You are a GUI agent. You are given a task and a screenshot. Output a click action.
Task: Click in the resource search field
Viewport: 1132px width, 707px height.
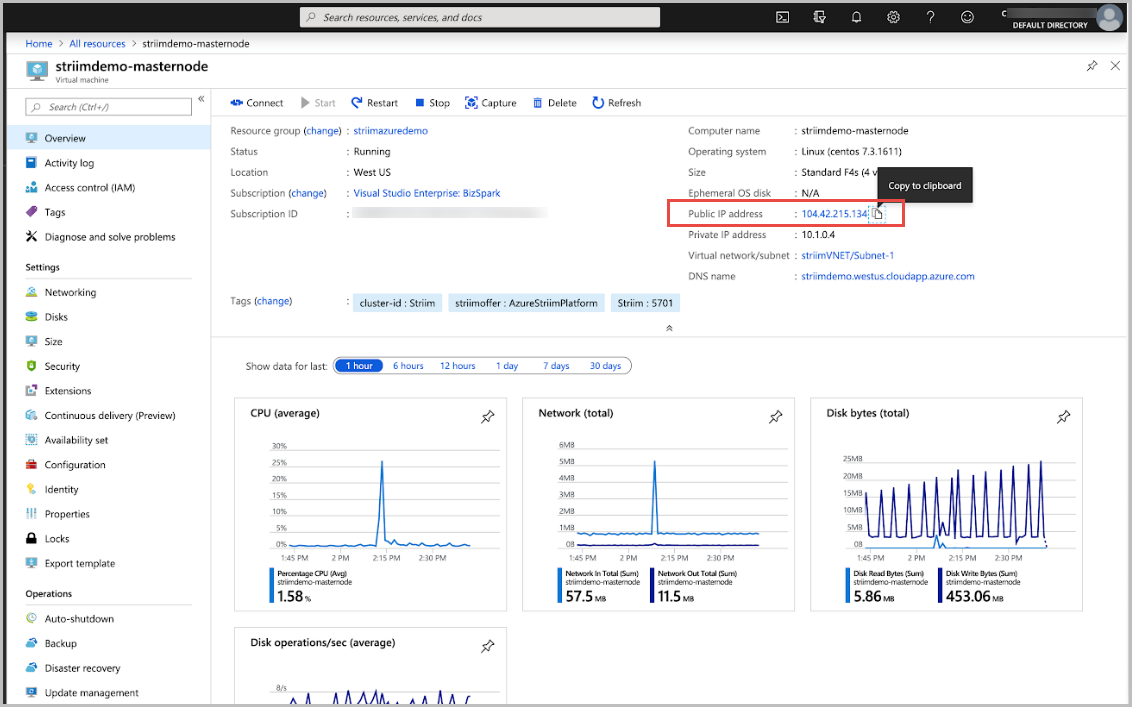click(x=479, y=17)
